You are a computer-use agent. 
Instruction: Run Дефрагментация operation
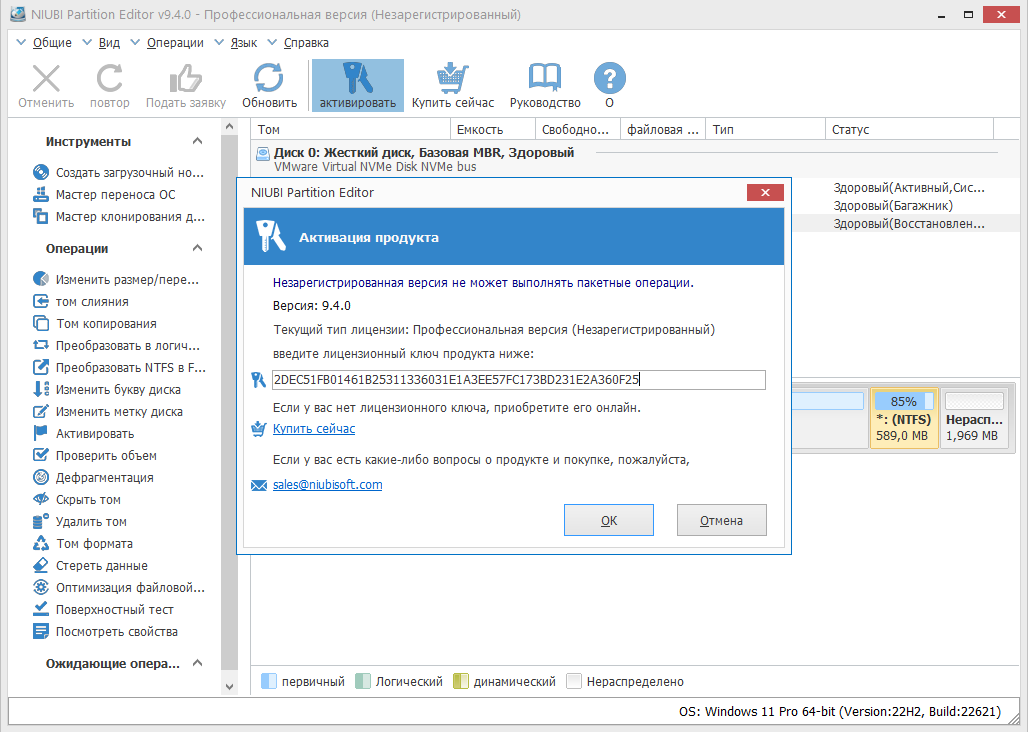tap(93, 477)
